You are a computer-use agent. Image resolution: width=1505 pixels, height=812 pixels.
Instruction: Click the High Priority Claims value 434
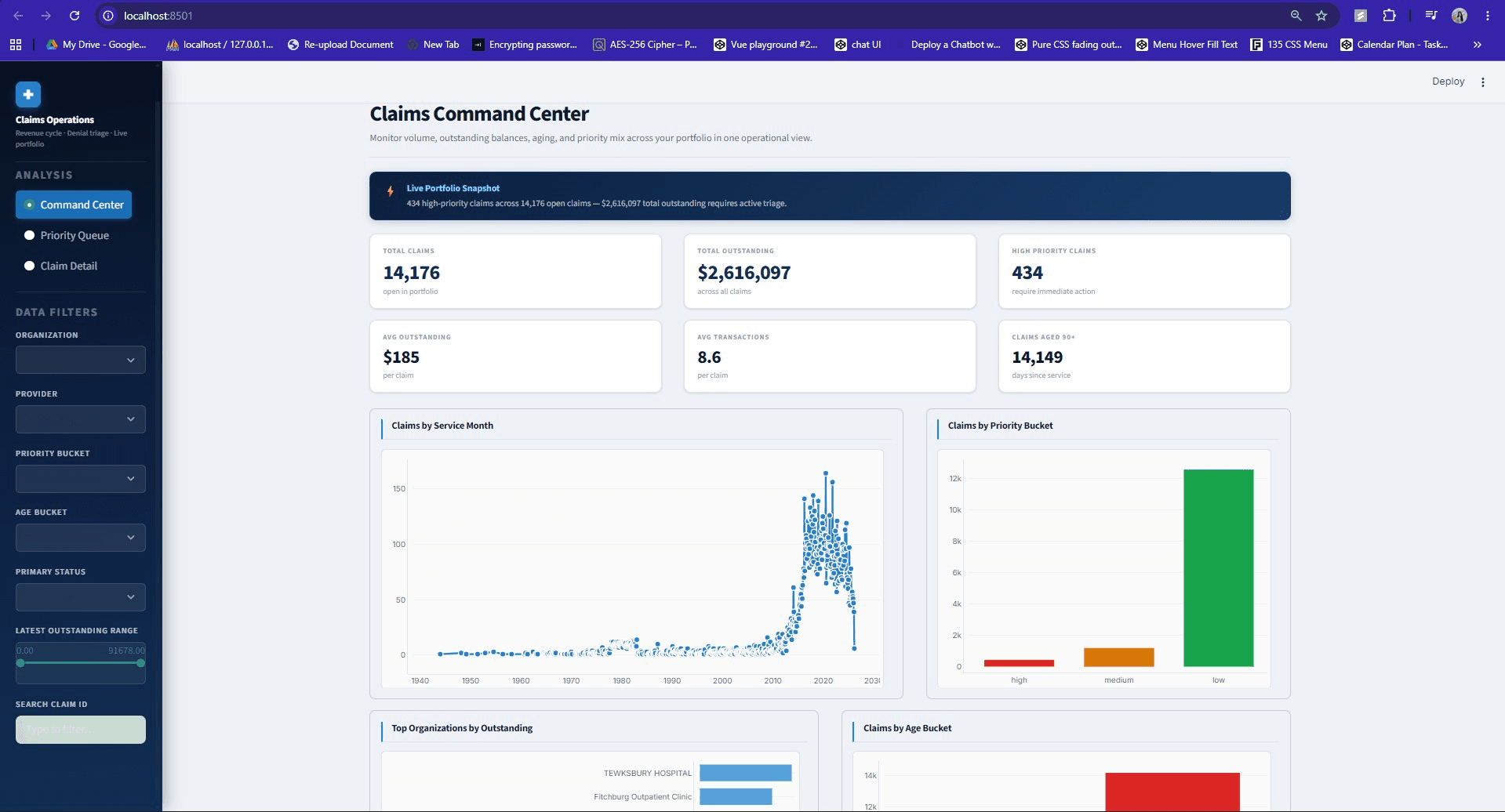point(1027,273)
